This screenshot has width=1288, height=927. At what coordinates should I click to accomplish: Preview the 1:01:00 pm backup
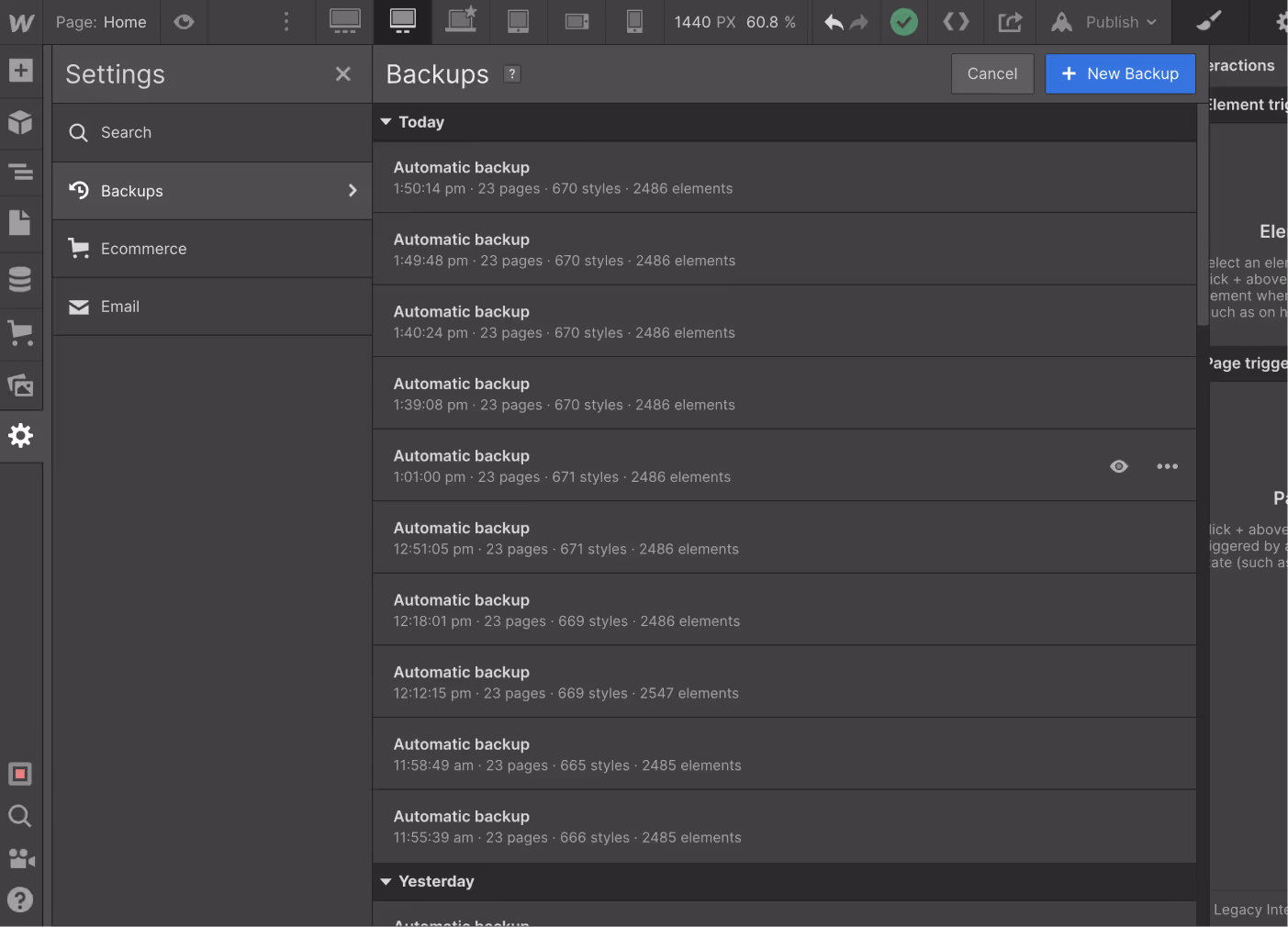[x=1118, y=466]
